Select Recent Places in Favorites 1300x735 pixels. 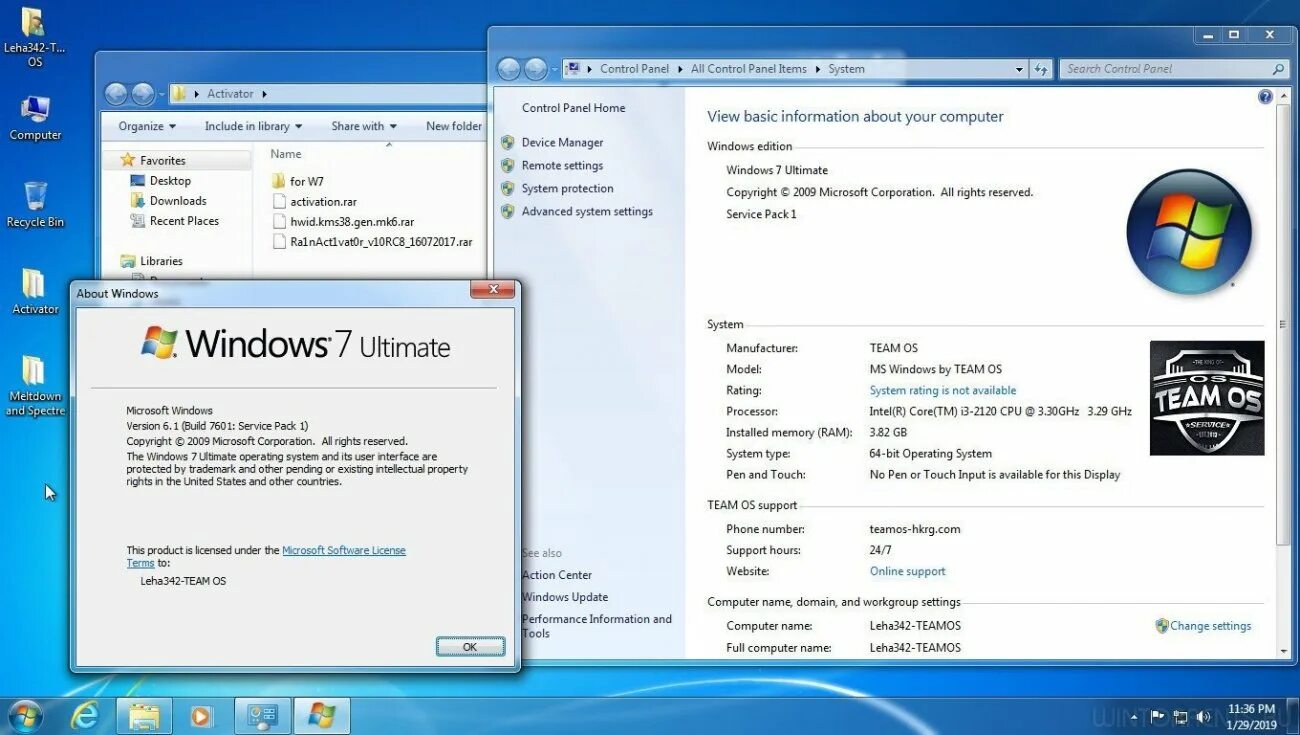[x=184, y=221]
